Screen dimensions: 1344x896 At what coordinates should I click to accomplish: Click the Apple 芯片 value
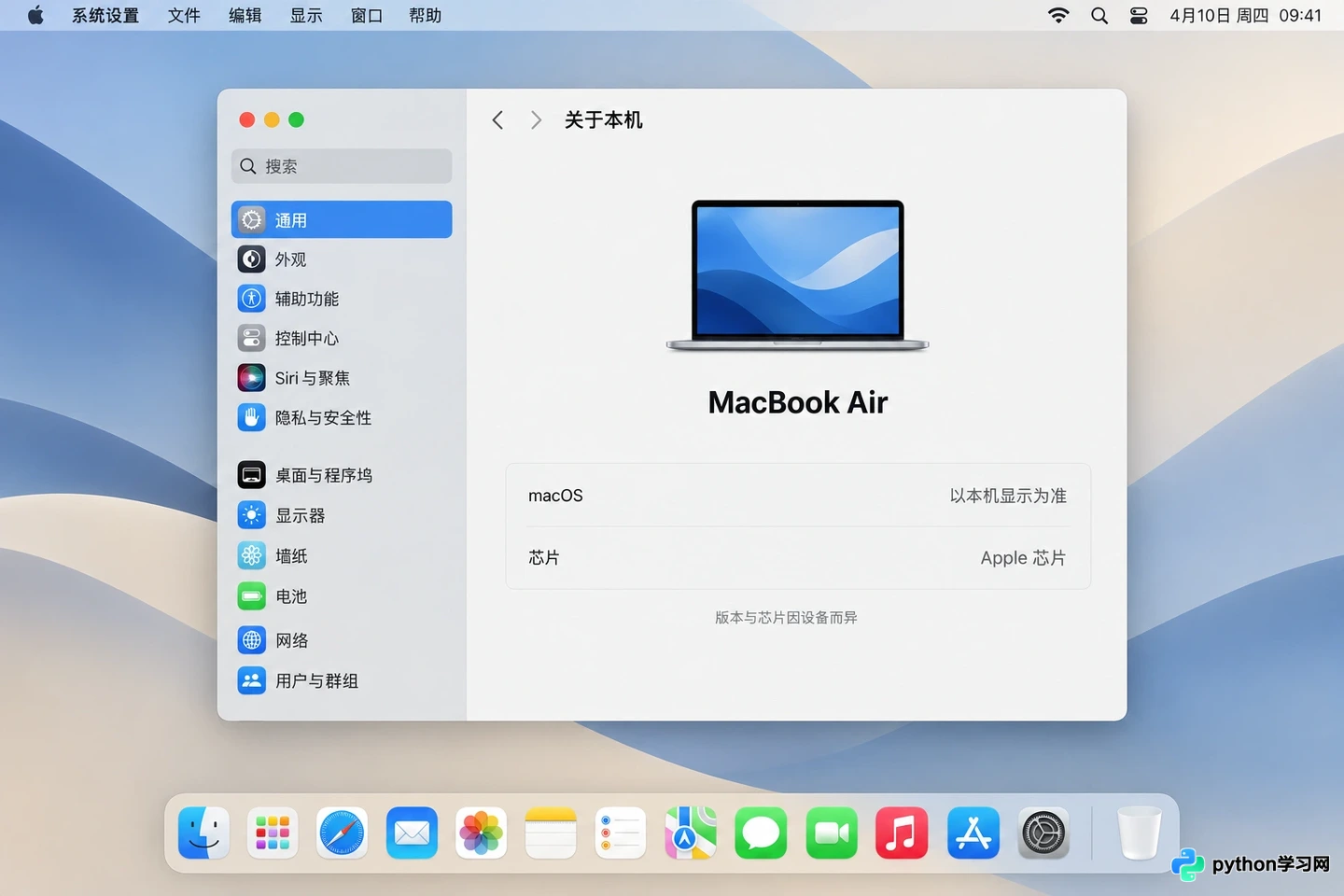click(x=1023, y=557)
